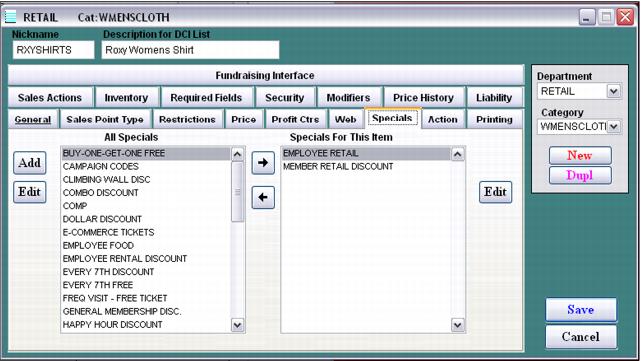The height and width of the screenshot is (361, 642).
Task: Open the Category dropdown arrow
Action: [613, 126]
